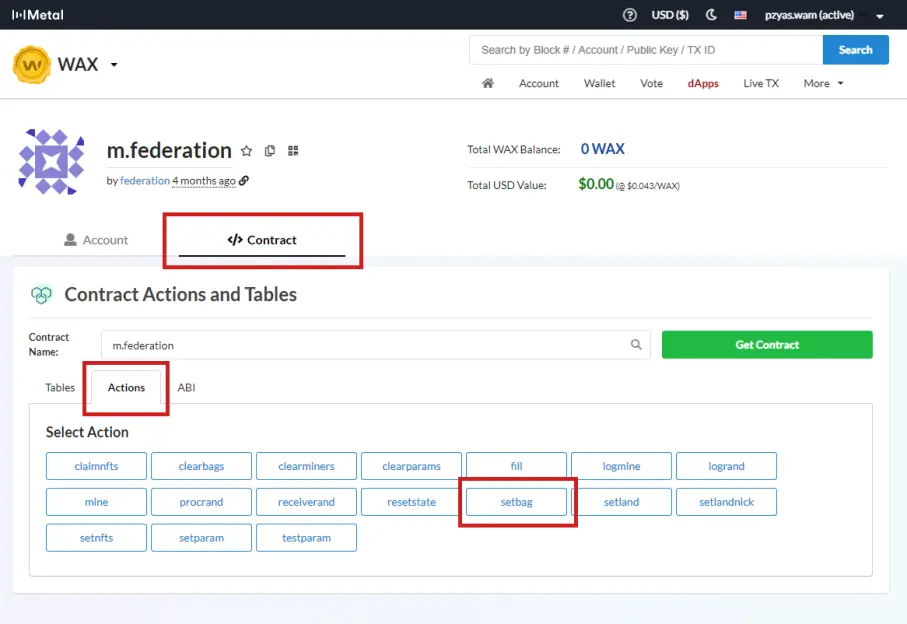
Task: Select the resetstate action
Action: click(x=411, y=502)
